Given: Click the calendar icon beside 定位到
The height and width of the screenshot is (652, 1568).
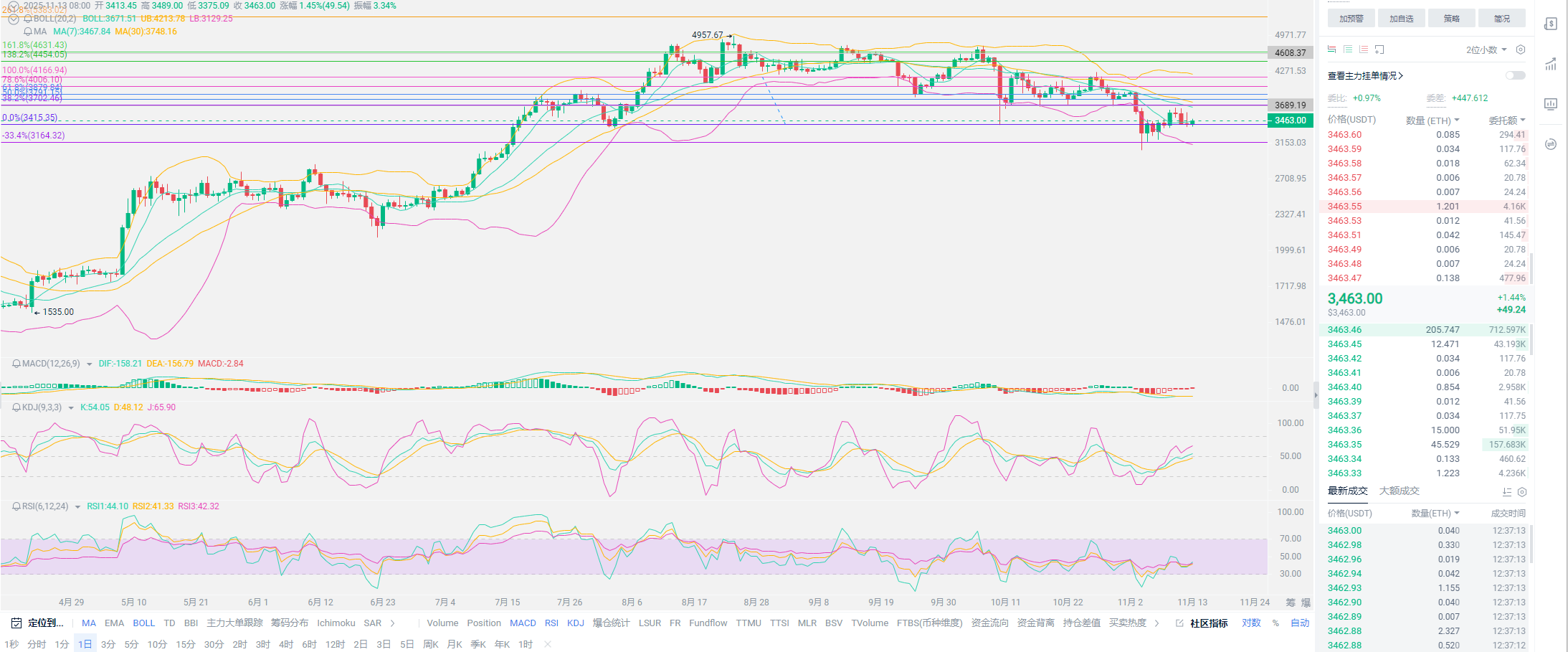Looking at the screenshot, I should coord(16,623).
